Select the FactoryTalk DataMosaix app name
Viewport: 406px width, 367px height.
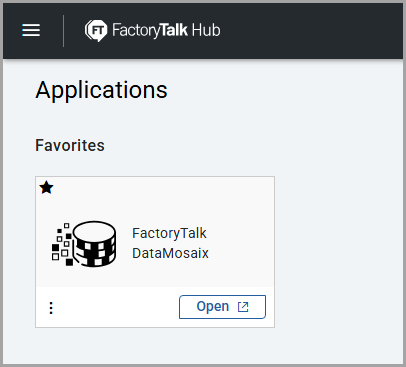tap(170, 243)
